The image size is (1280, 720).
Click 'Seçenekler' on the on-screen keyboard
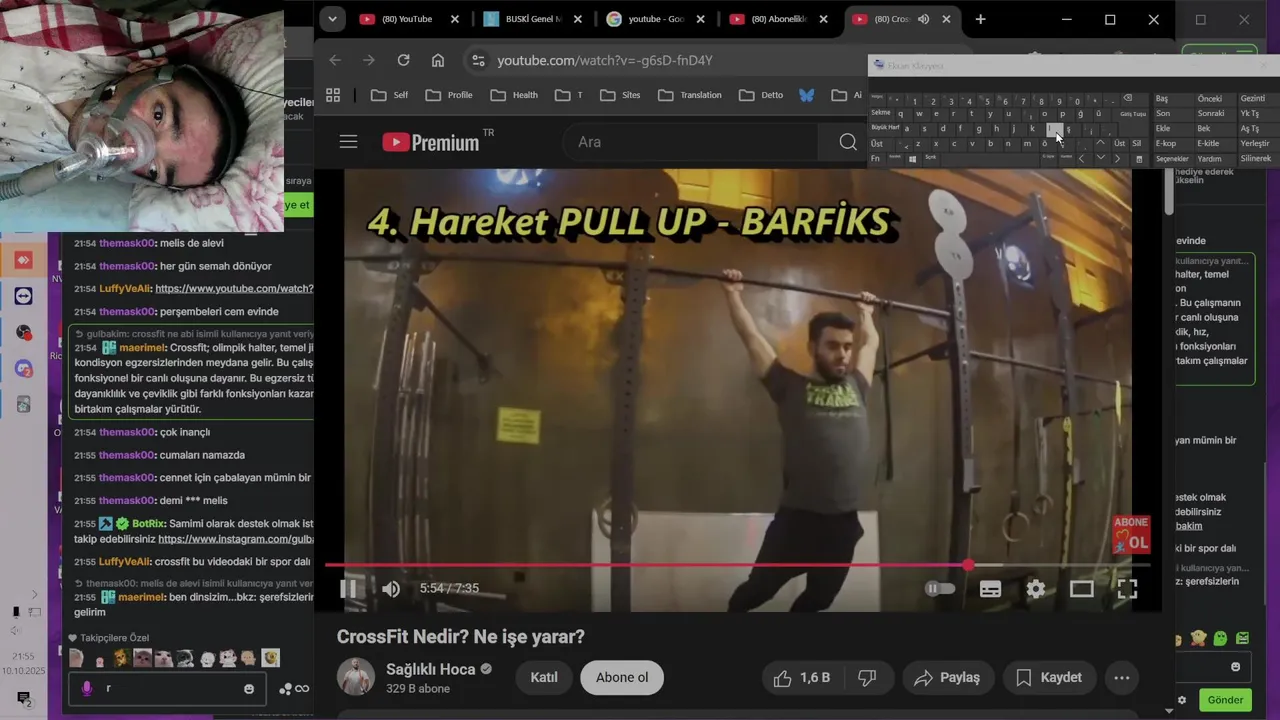coord(1172,159)
